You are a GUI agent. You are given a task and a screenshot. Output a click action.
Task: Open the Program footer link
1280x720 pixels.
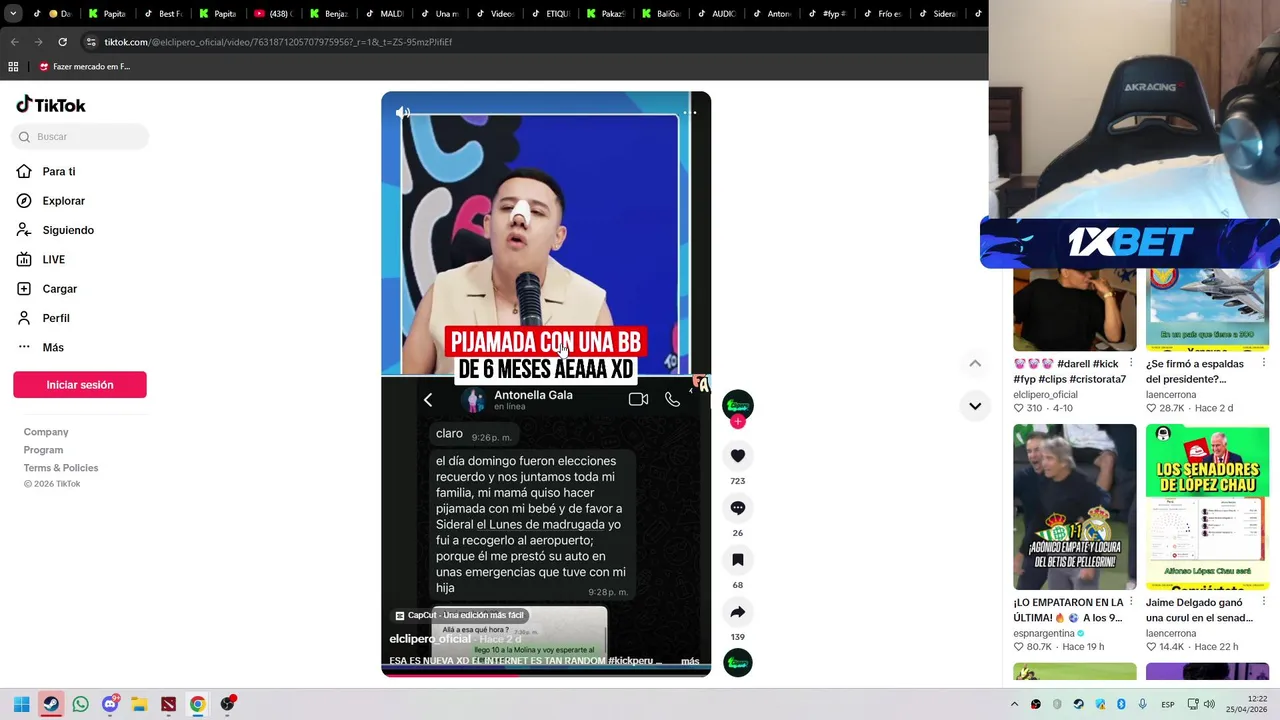point(43,450)
